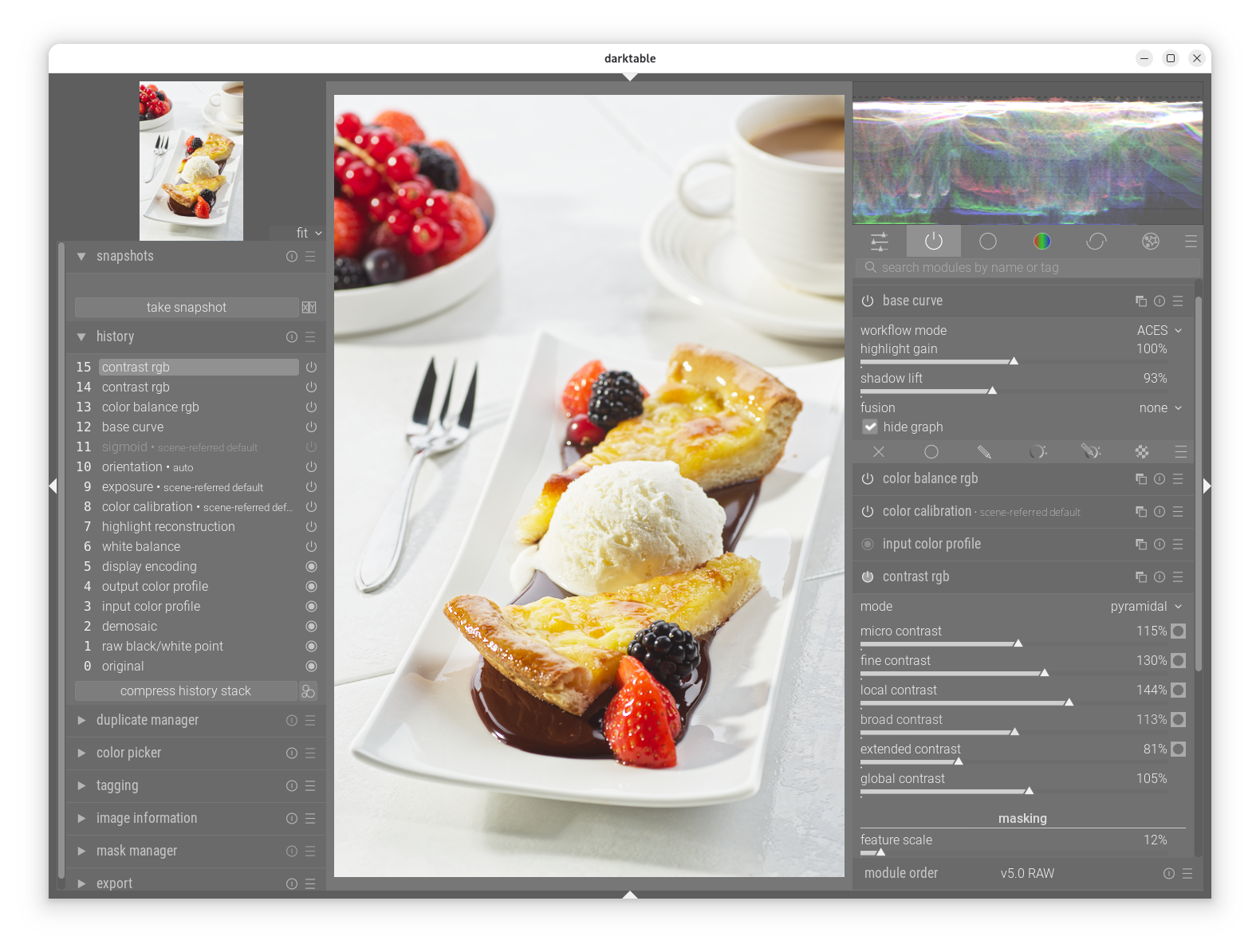The image size is (1260, 952).
Task: Disable the color balance rgb module
Action: click(x=868, y=478)
